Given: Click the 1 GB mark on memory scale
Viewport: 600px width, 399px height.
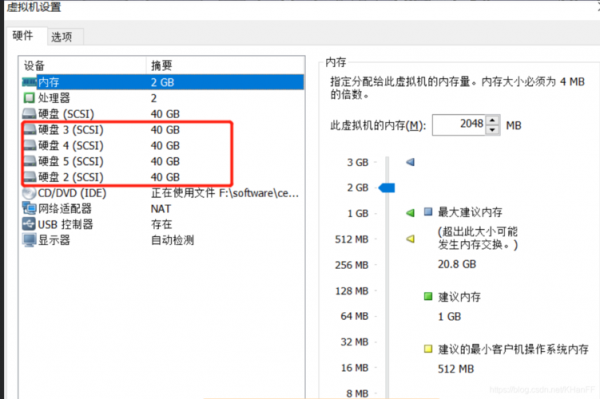Looking at the screenshot, I should point(357,213).
